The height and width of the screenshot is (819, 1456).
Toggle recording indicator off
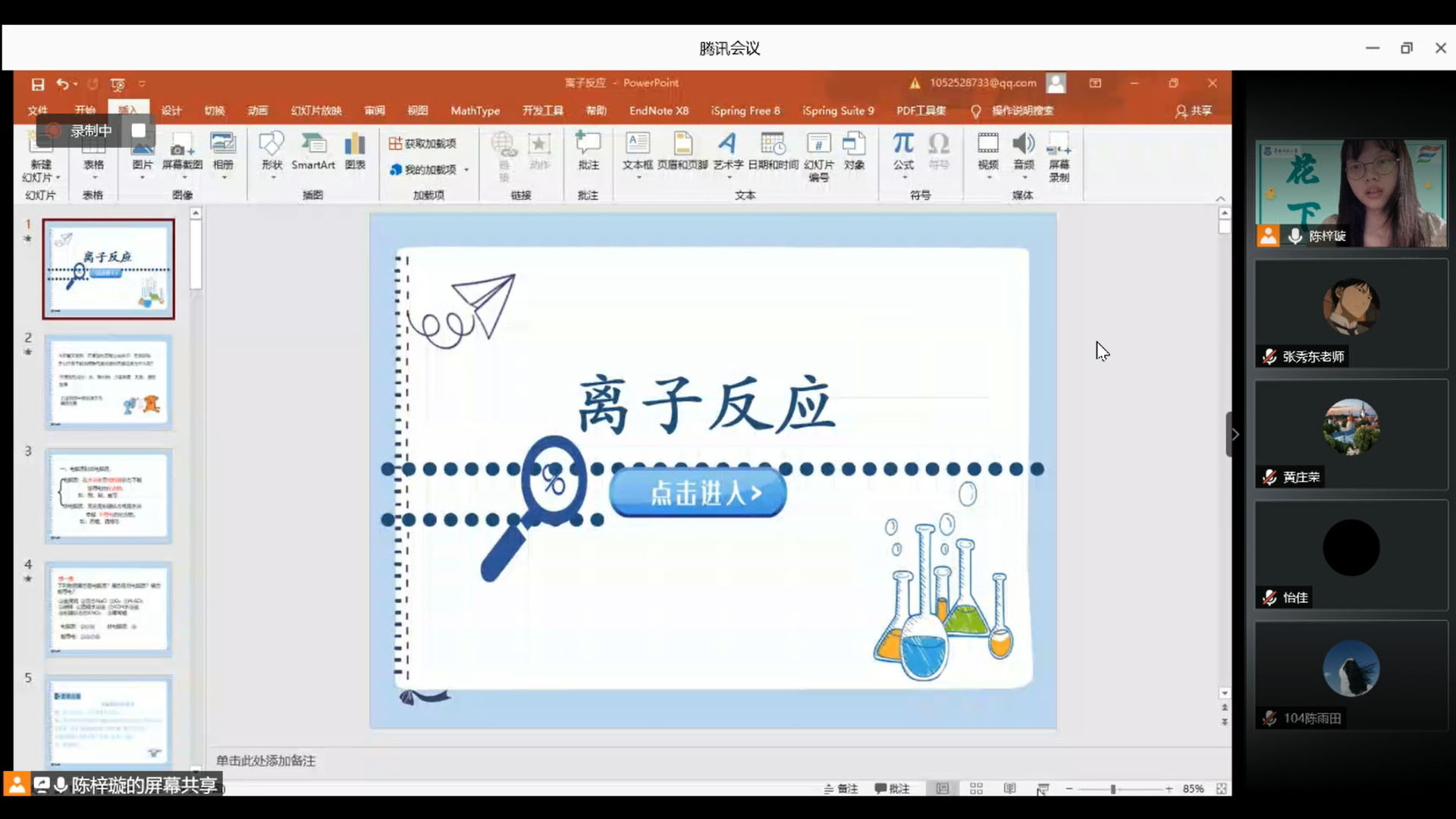coord(139,130)
